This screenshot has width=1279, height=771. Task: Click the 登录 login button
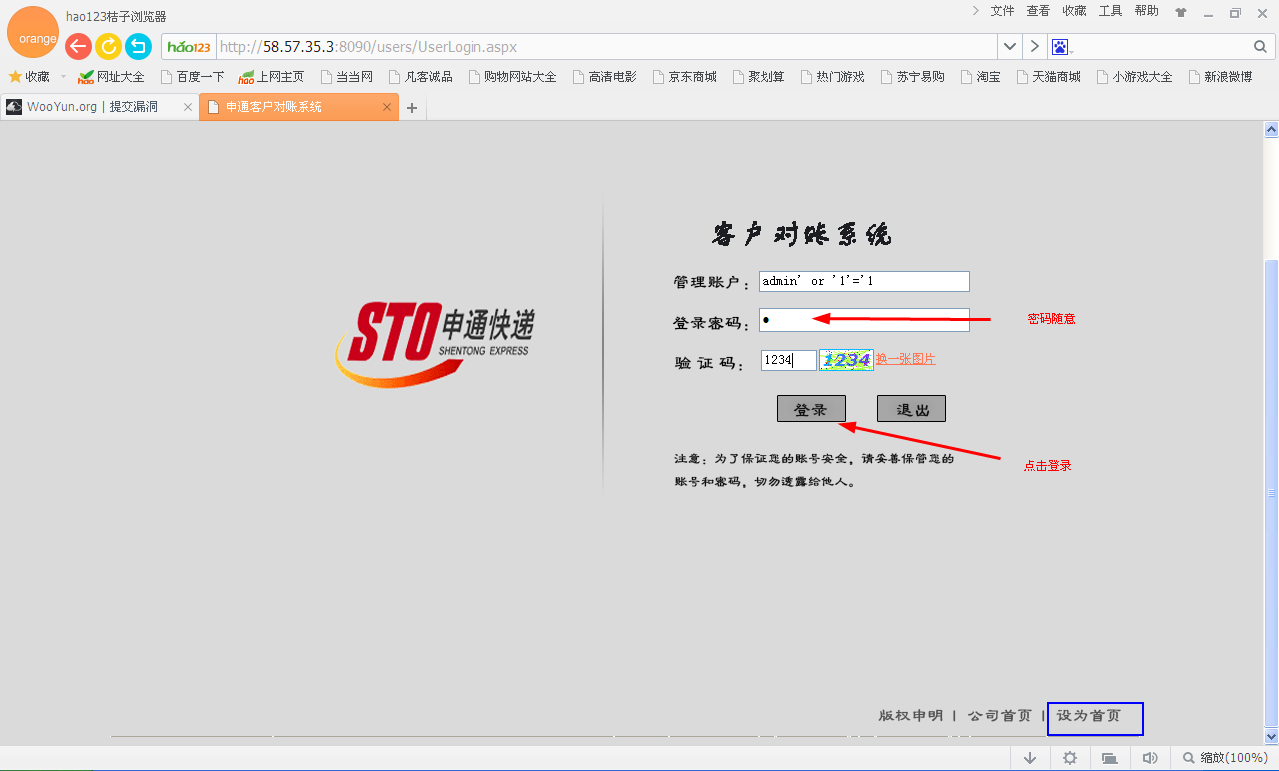[x=811, y=408]
